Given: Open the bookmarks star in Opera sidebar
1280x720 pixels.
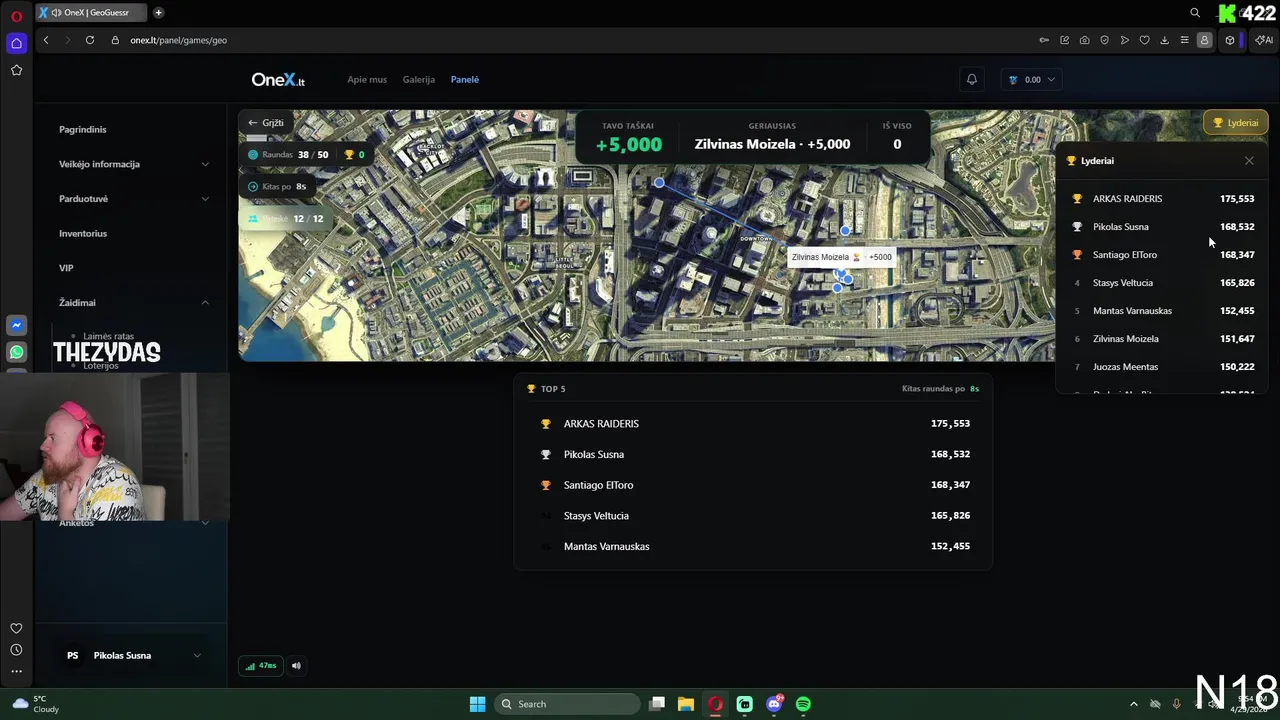Looking at the screenshot, I should (x=16, y=70).
